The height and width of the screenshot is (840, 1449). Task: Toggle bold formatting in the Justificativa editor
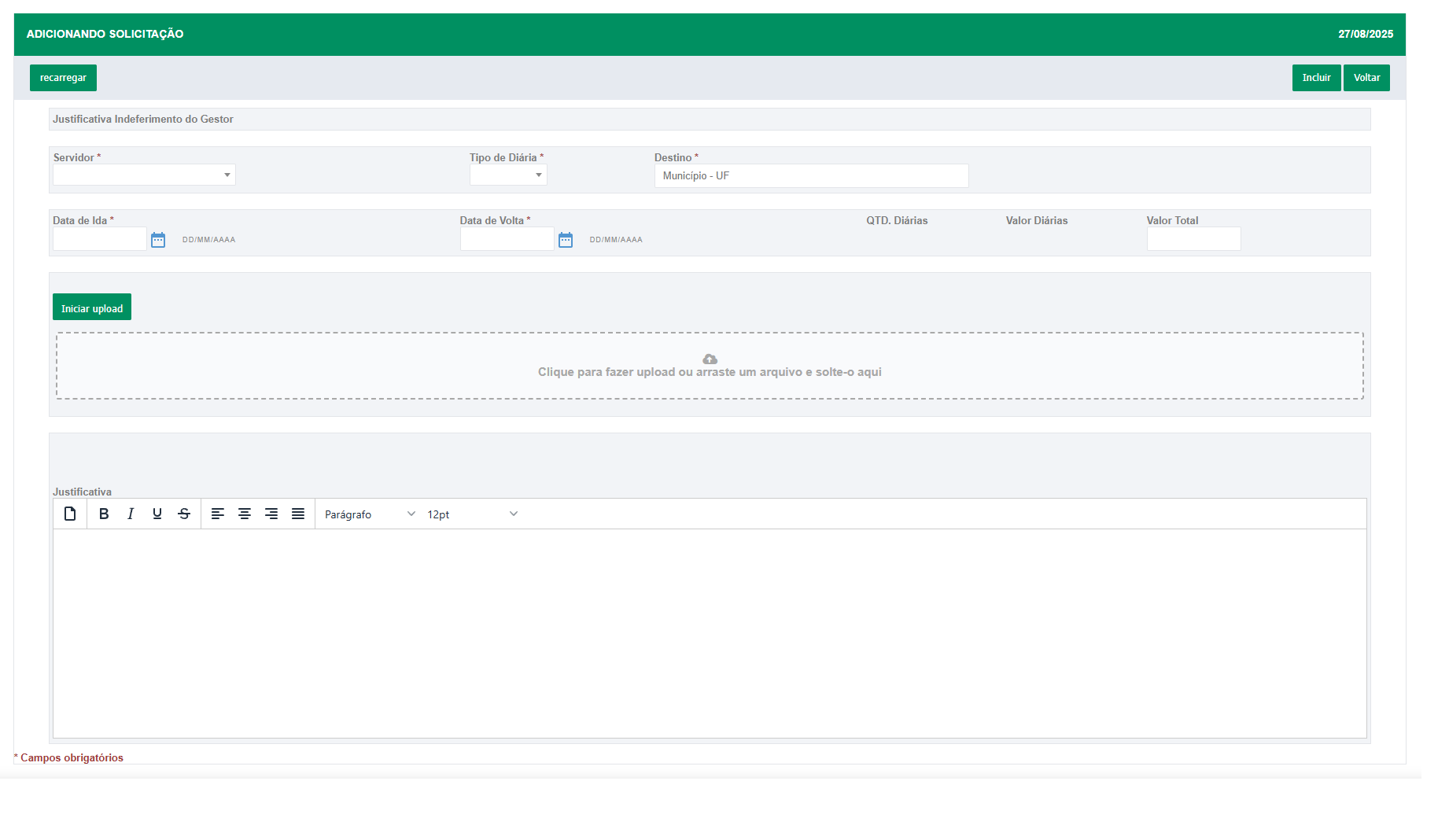point(104,514)
